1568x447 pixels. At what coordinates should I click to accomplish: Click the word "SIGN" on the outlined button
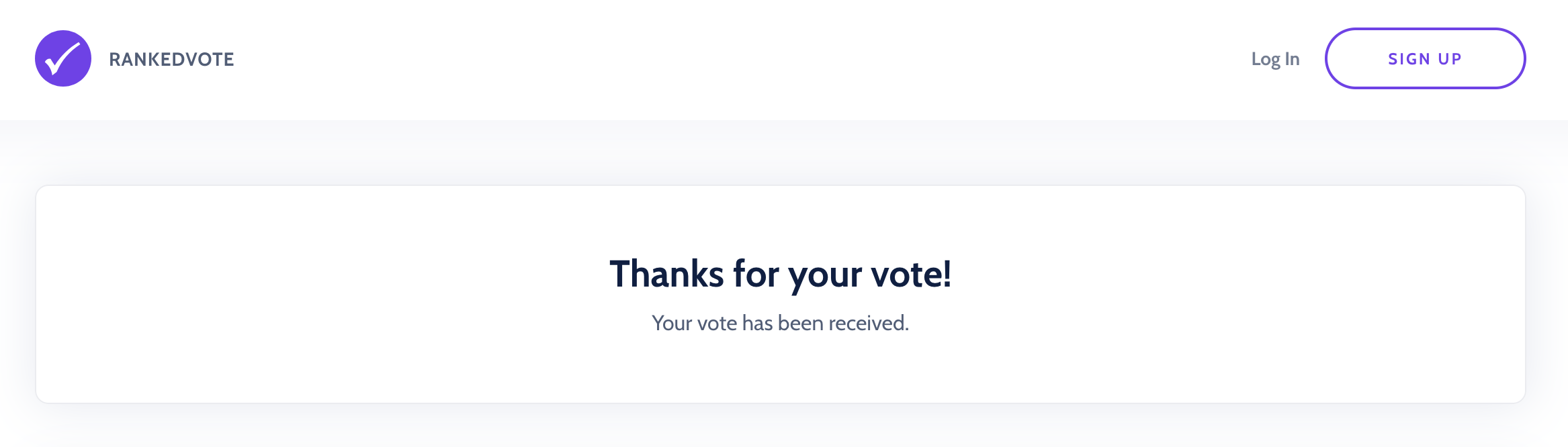pyautogui.click(x=1409, y=59)
